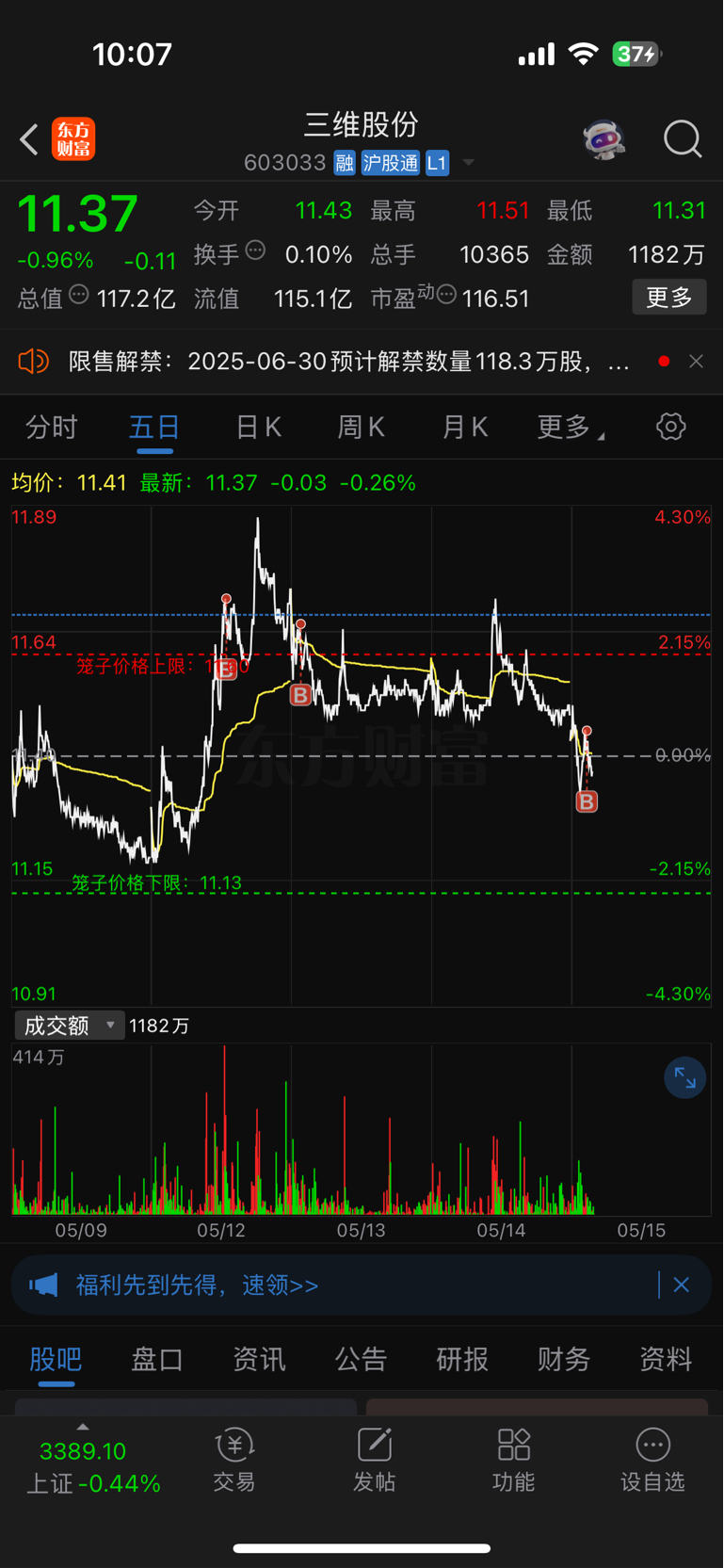Dismiss the 限售解禁 notice with X
The width and height of the screenshot is (724, 1568).
pos(696,361)
